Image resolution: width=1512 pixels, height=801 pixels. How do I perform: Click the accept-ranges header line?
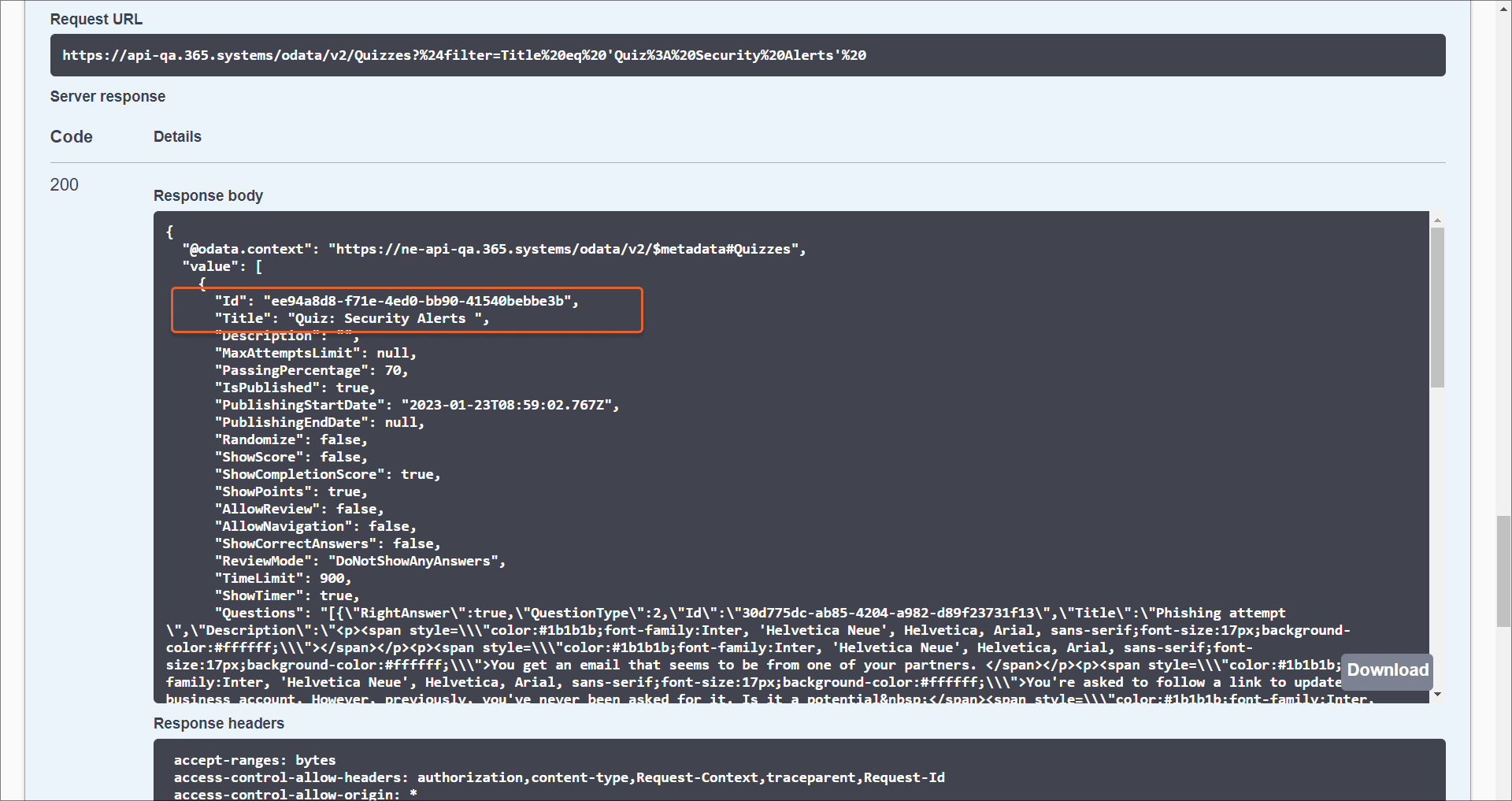click(x=254, y=760)
